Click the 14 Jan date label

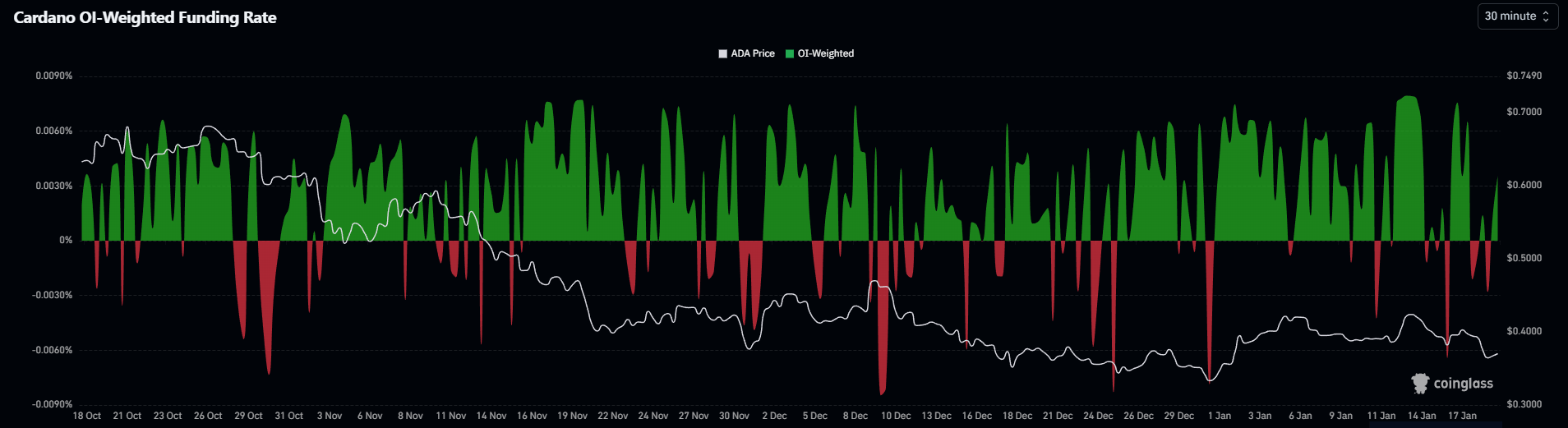pos(1422,416)
